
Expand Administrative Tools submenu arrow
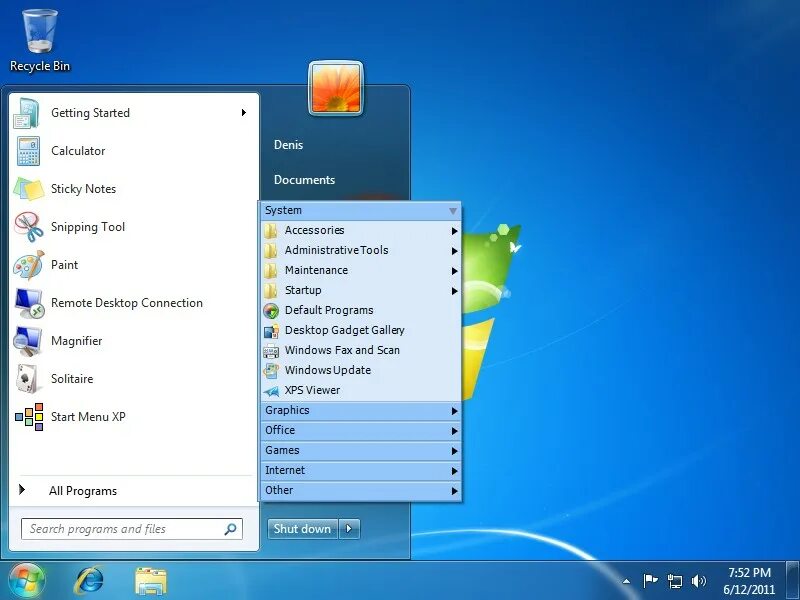[x=454, y=251]
